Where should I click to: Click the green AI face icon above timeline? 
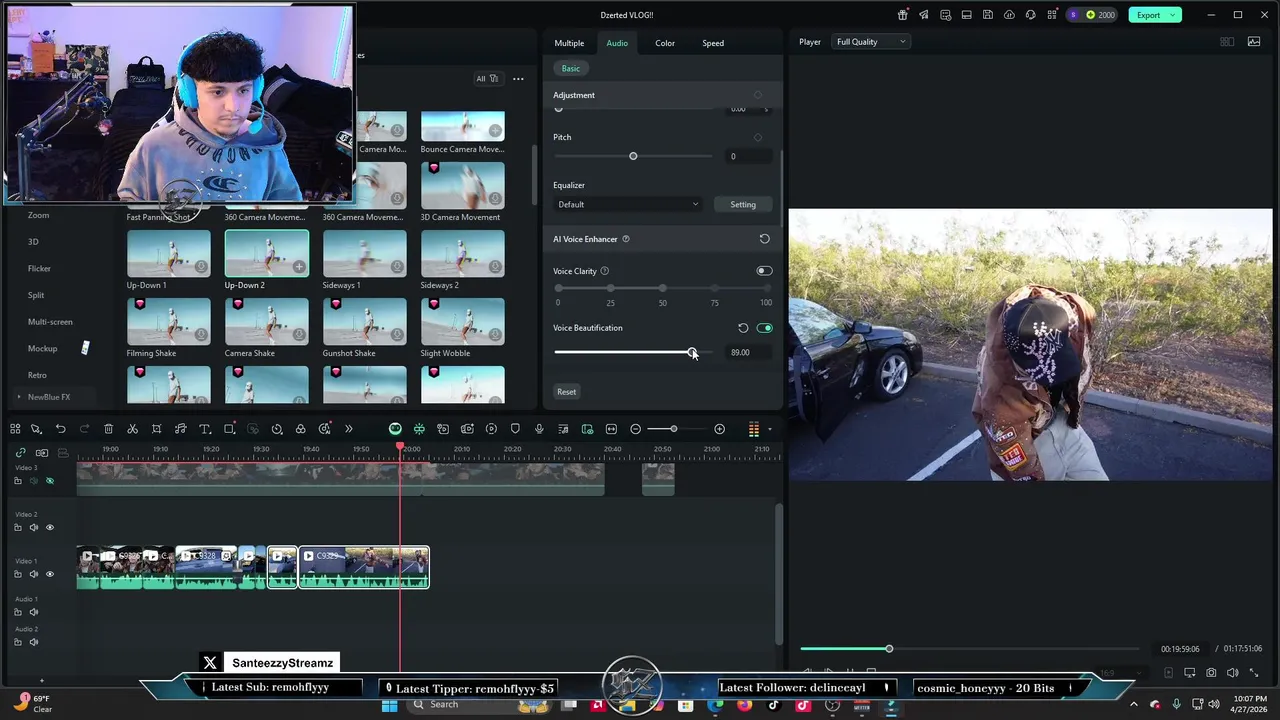[x=395, y=429]
